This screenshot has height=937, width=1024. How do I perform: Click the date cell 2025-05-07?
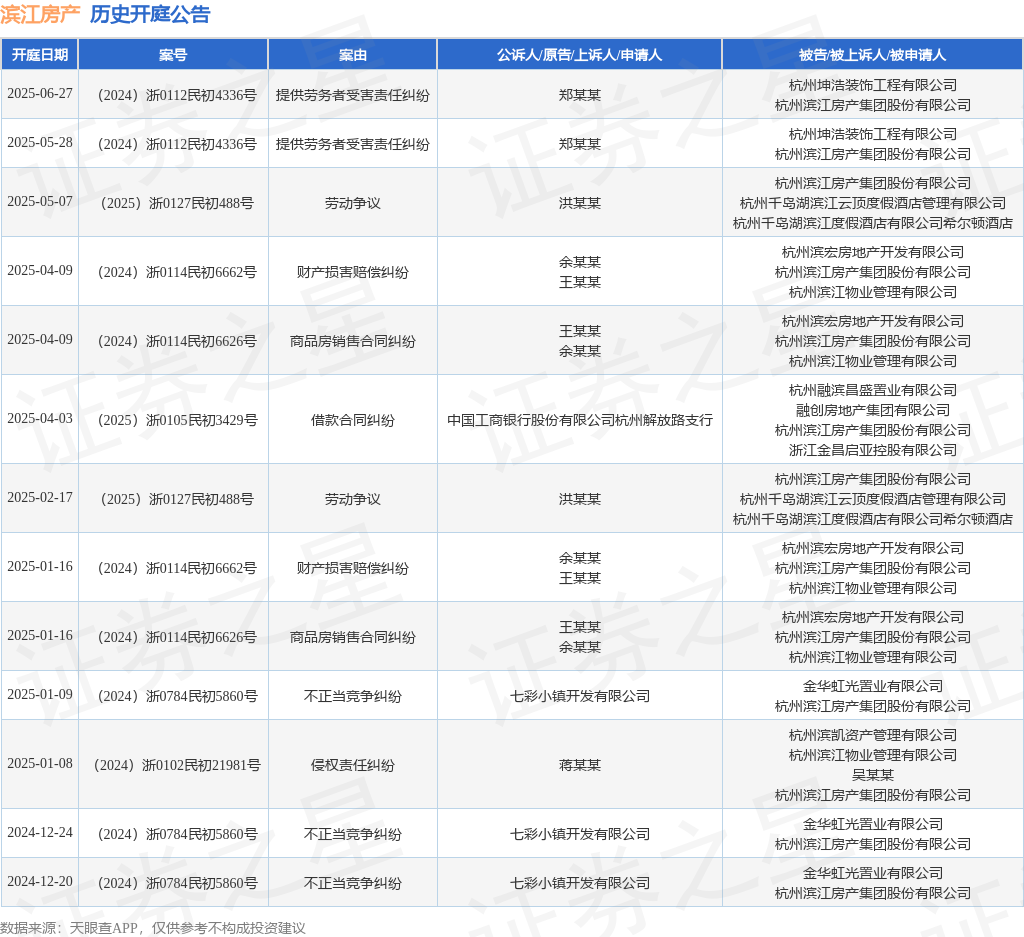(x=40, y=202)
